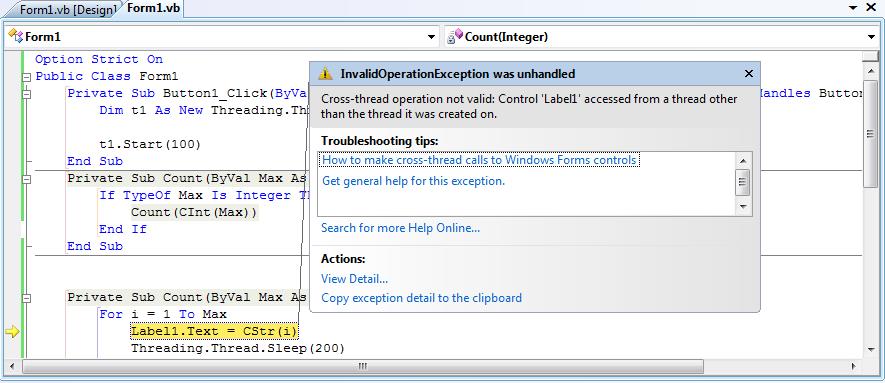
Task: Click the editor vertical scrollbar thumb
Action: (x=871, y=134)
